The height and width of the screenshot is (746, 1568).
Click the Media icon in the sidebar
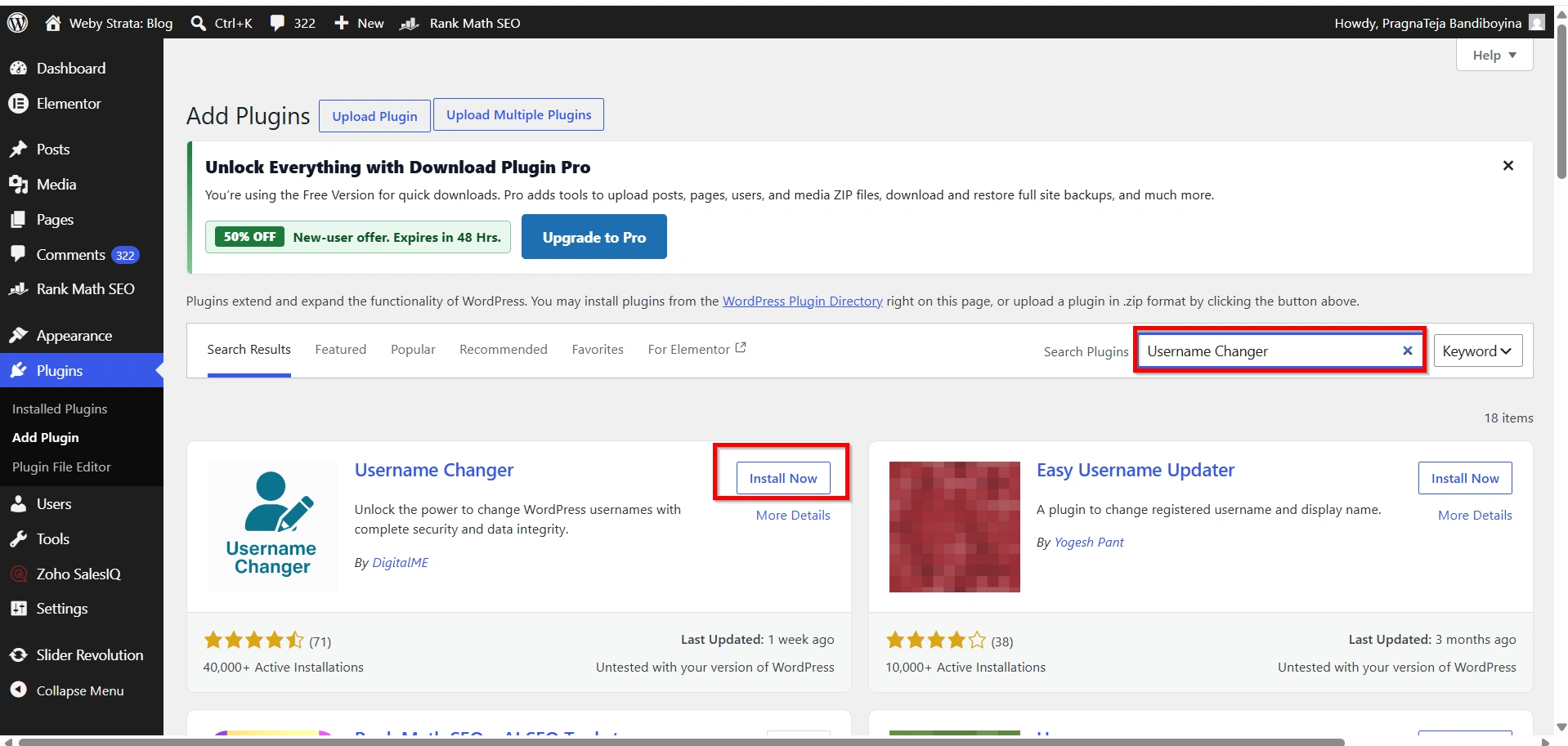click(18, 185)
